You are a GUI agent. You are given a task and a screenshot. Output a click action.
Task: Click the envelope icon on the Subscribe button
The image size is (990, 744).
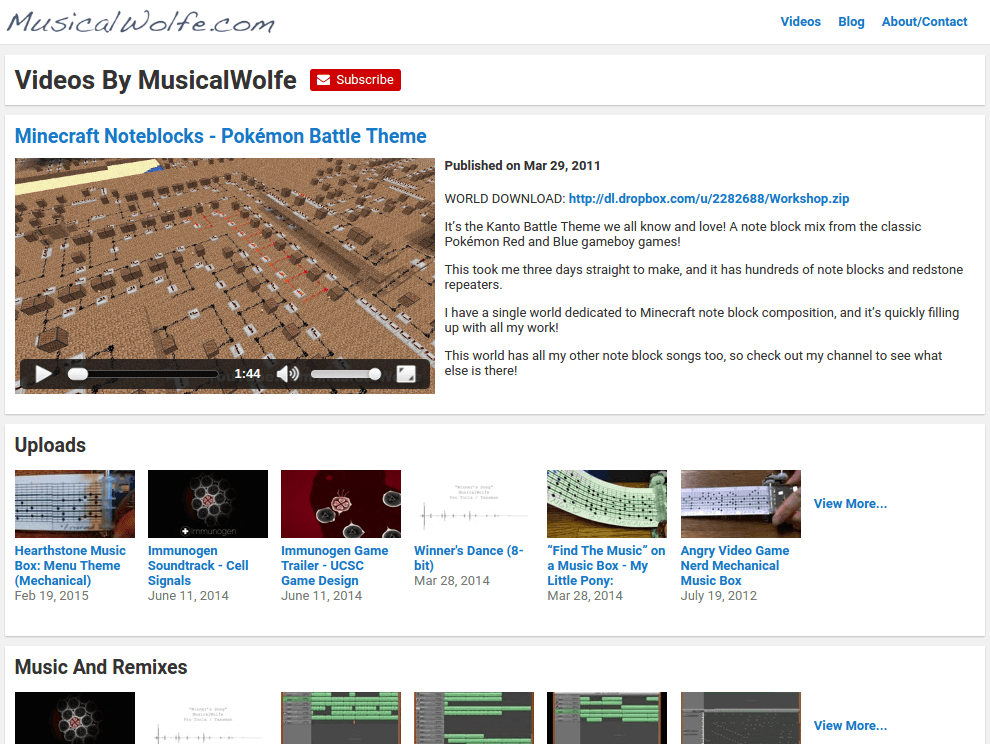coord(322,79)
